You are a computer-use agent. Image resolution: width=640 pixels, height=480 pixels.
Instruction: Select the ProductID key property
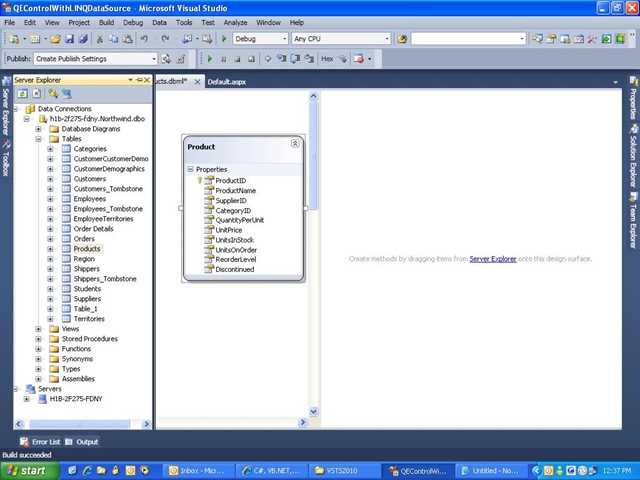tap(231, 180)
